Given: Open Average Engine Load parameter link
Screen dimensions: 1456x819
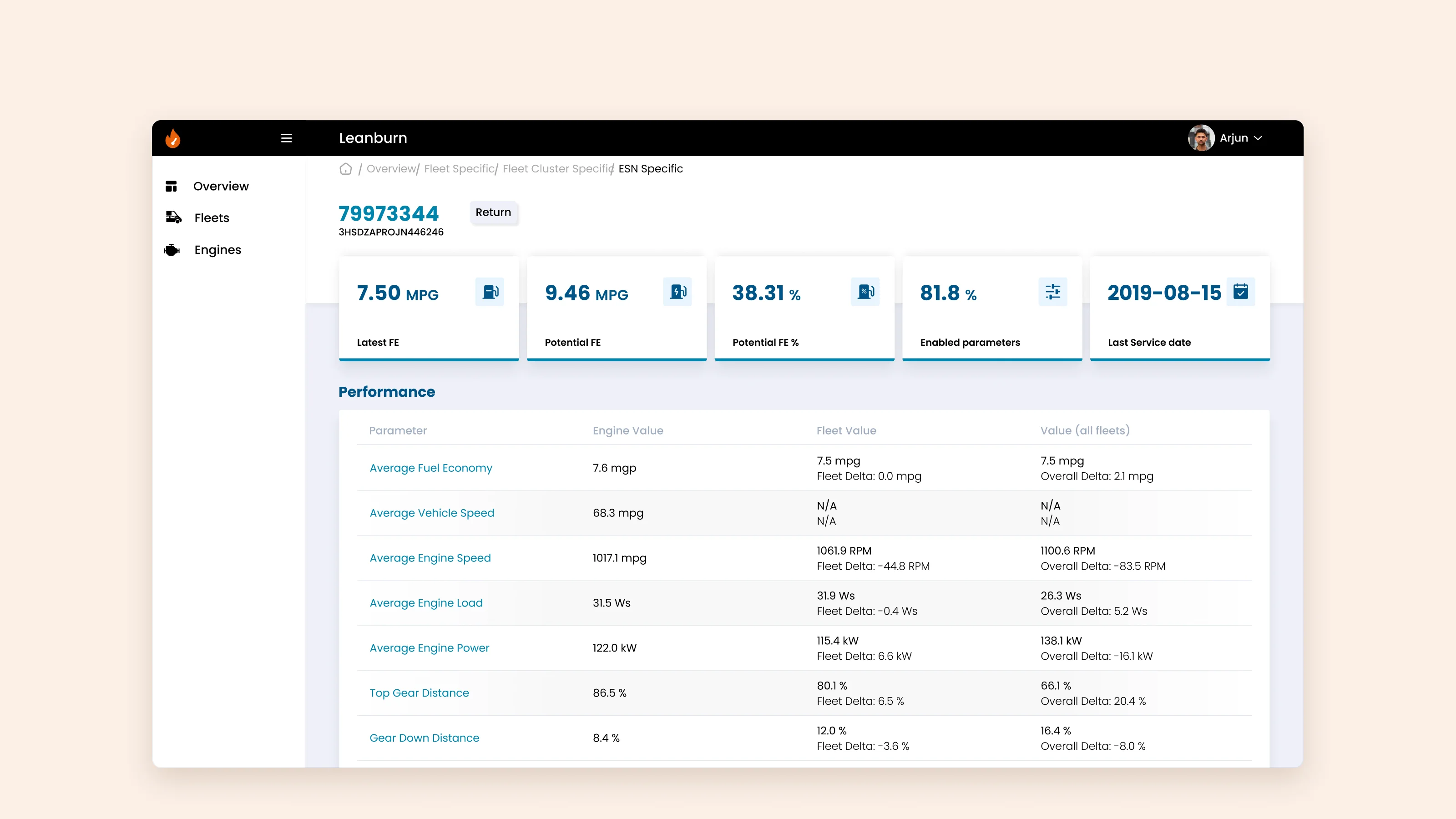Looking at the screenshot, I should [x=426, y=603].
